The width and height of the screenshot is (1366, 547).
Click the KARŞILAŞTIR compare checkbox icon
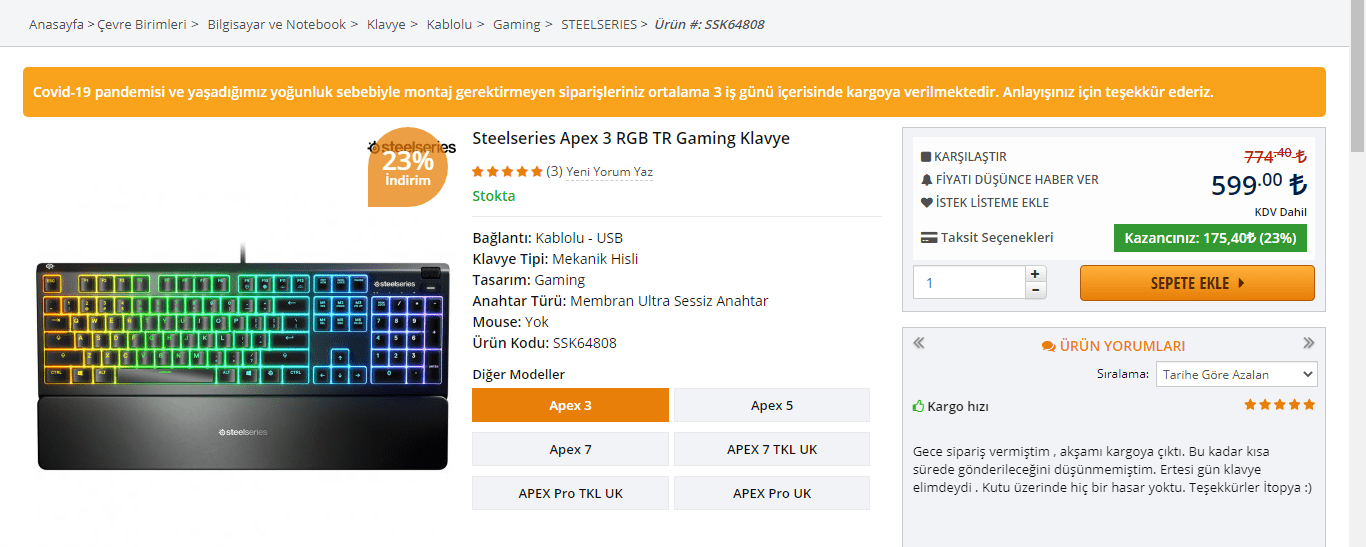coord(926,157)
